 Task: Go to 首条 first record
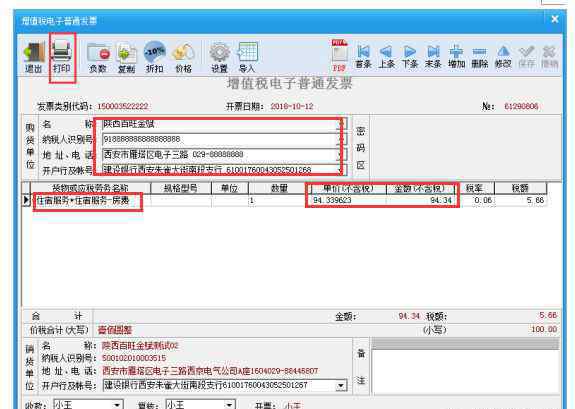click(363, 56)
